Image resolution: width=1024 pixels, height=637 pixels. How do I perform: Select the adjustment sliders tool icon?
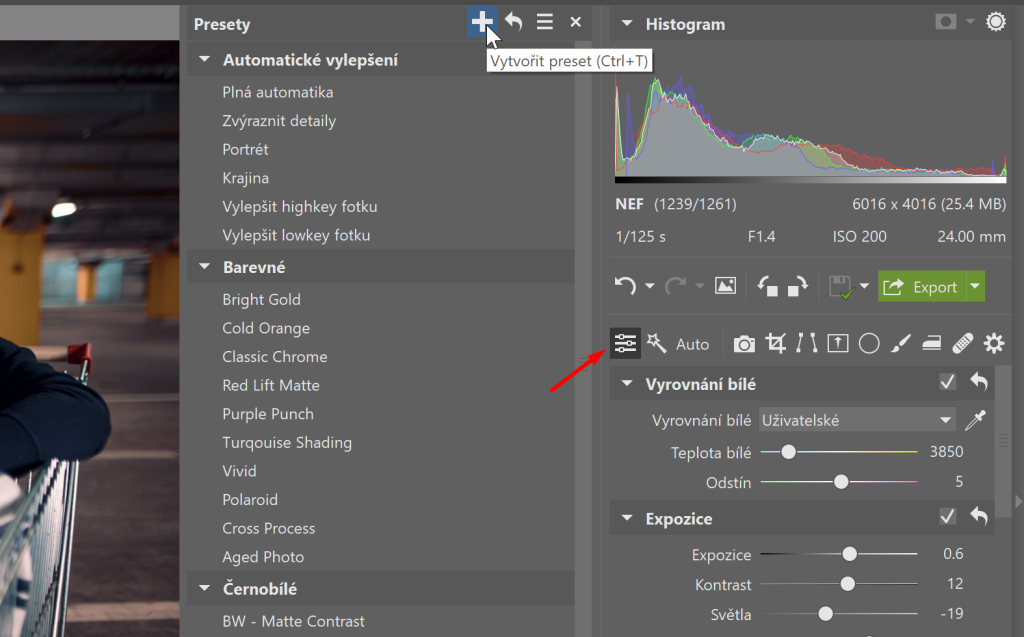coord(625,343)
